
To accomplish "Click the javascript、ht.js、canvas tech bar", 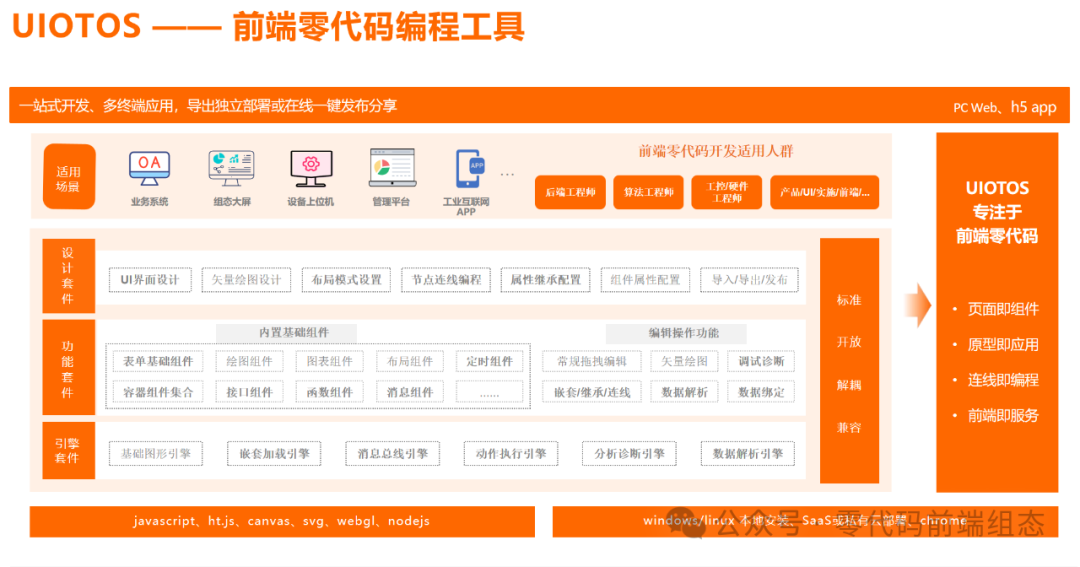I will (282, 522).
